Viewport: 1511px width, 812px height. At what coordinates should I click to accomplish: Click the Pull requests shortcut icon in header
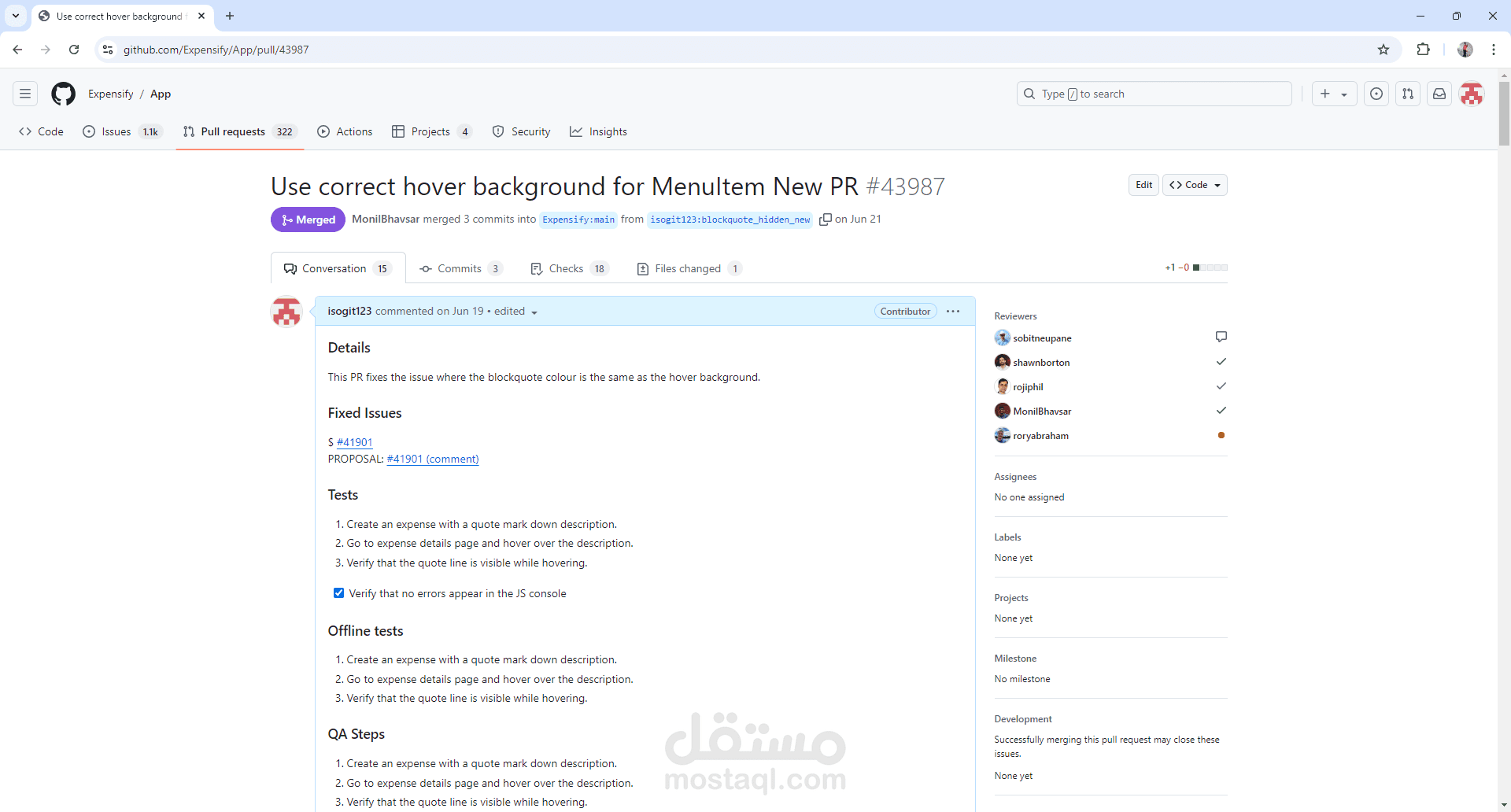point(1407,94)
